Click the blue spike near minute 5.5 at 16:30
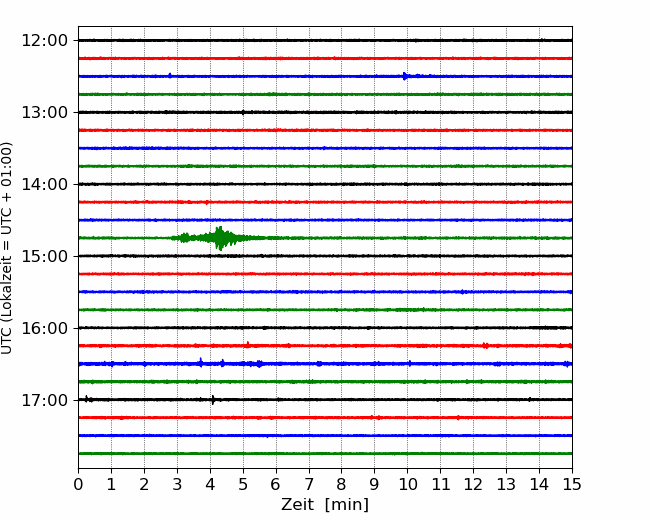The image size is (650, 520). click(x=259, y=364)
